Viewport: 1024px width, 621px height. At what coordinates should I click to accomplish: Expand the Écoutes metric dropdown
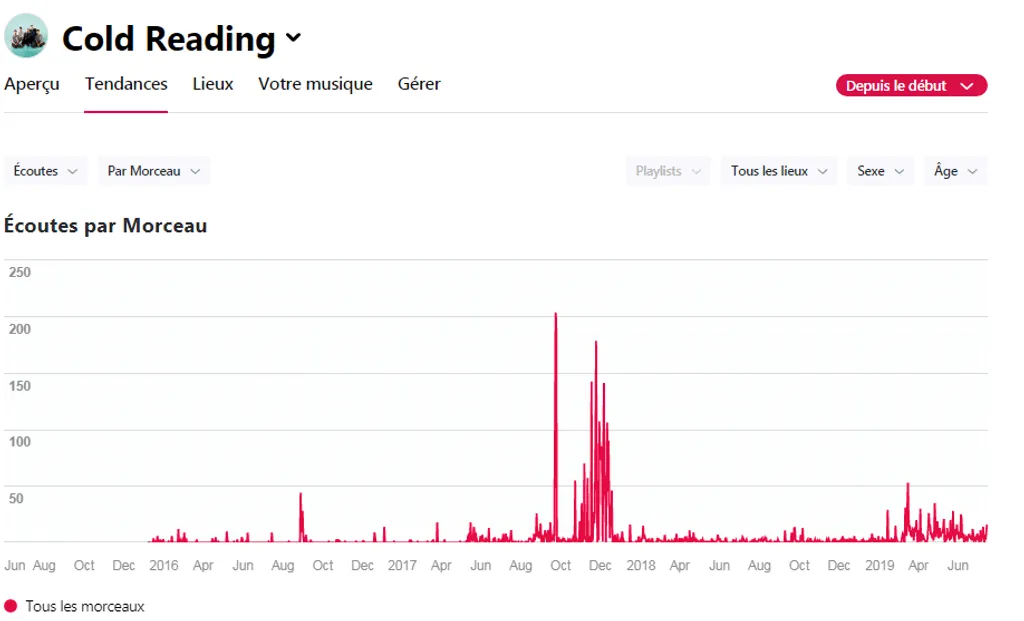click(45, 171)
